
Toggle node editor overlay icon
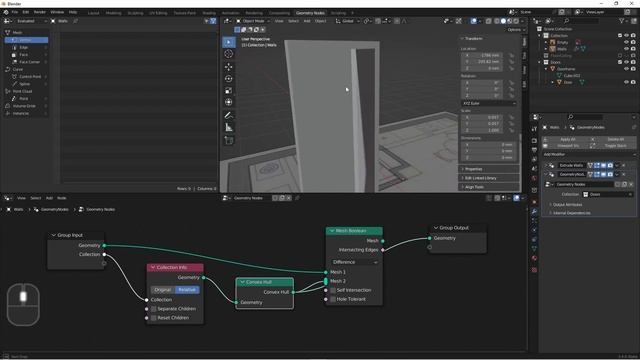point(516,198)
